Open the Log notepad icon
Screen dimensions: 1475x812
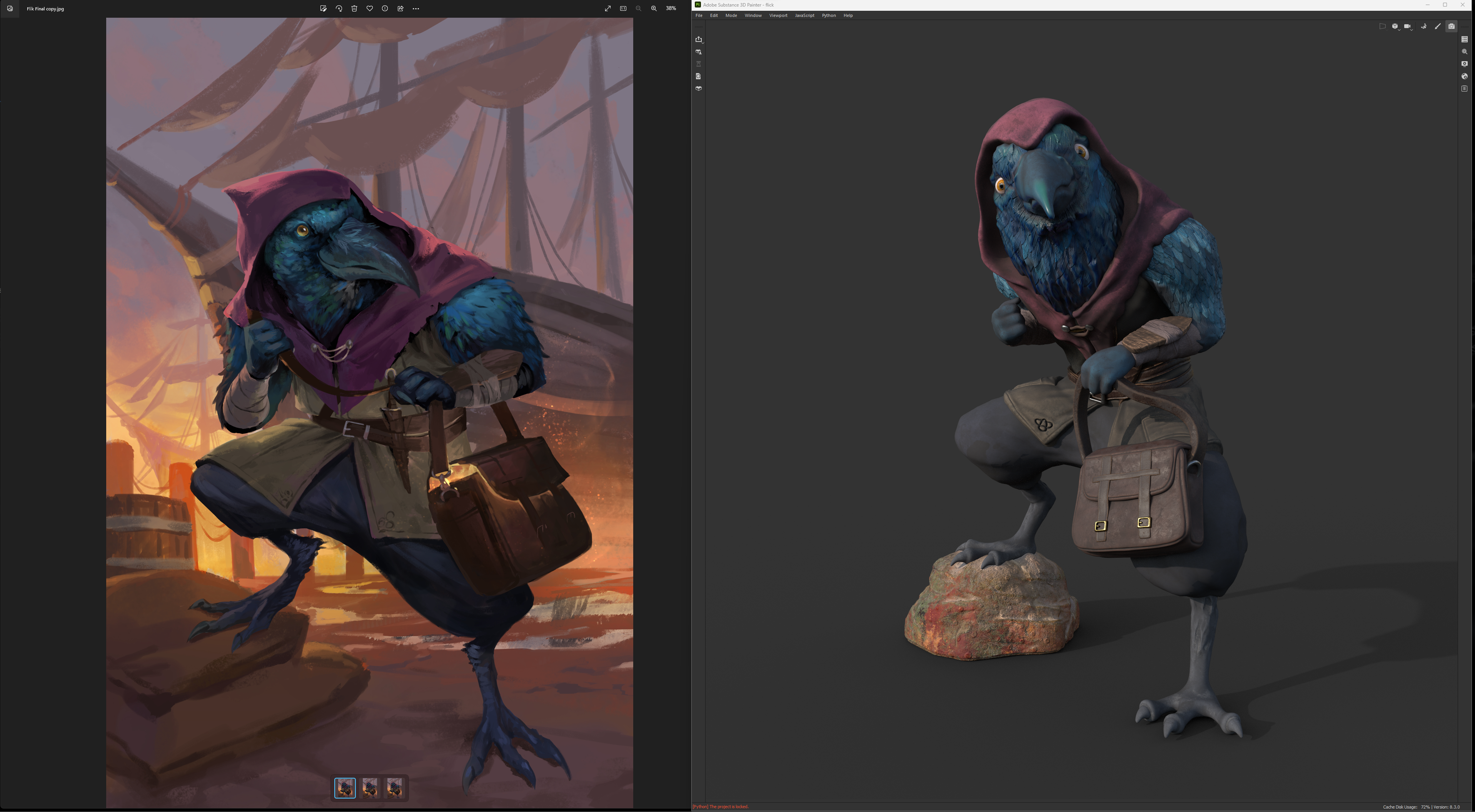1464,89
